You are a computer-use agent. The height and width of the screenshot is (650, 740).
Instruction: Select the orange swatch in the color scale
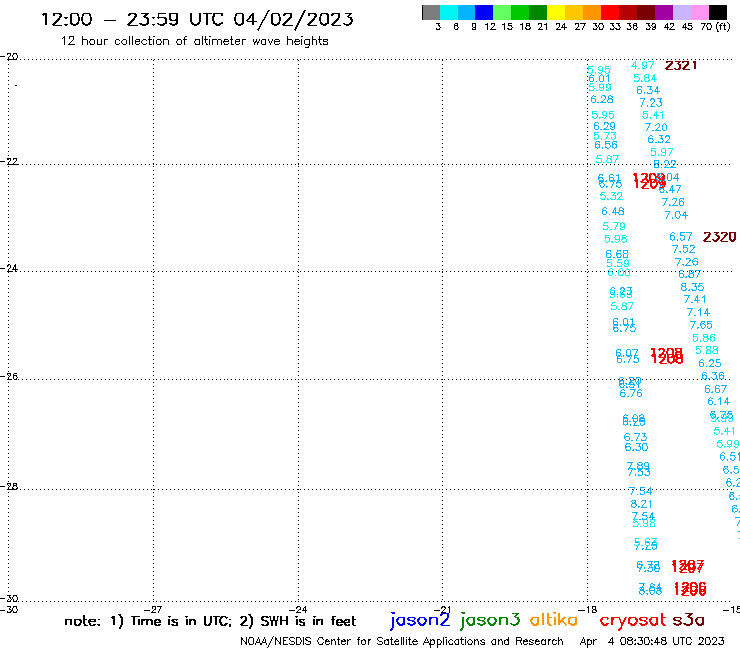(592, 12)
